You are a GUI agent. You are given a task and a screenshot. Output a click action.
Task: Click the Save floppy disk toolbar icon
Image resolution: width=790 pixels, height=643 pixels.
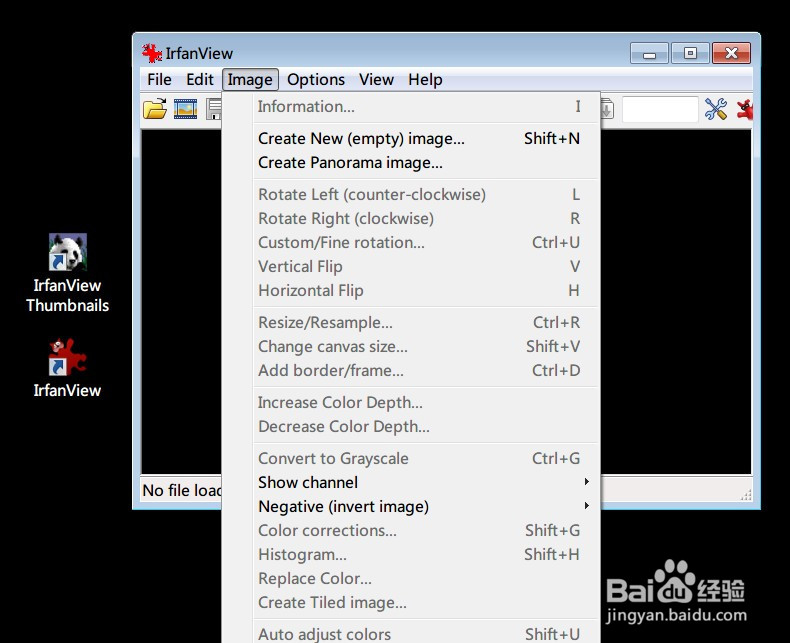(214, 109)
